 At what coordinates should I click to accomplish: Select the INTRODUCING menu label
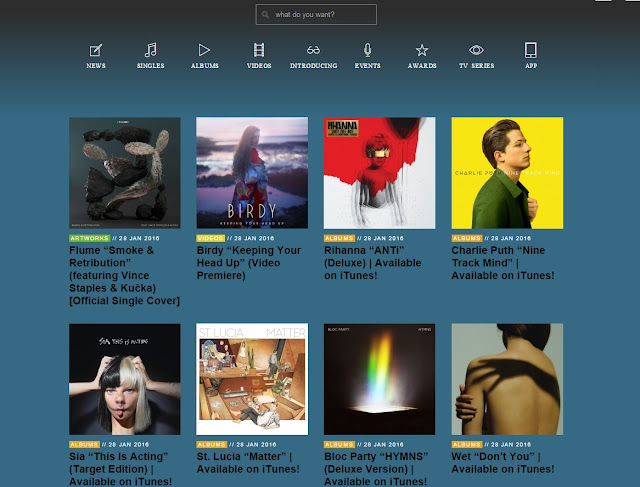click(313, 66)
